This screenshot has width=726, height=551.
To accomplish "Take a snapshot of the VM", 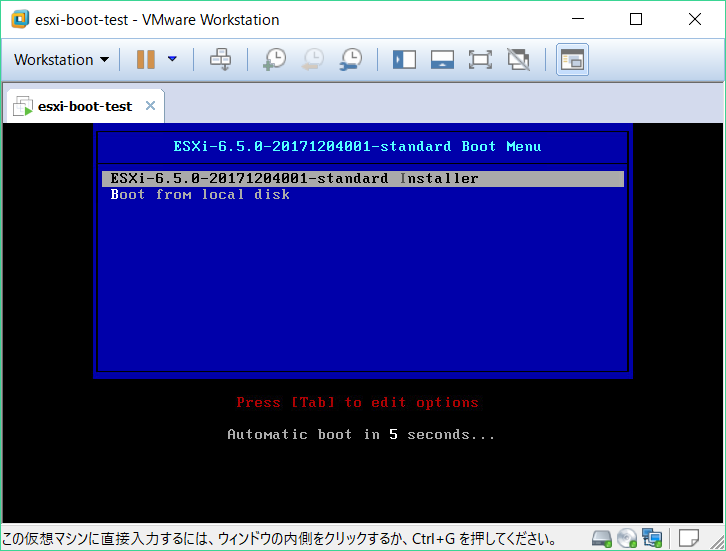I will click(x=275, y=59).
